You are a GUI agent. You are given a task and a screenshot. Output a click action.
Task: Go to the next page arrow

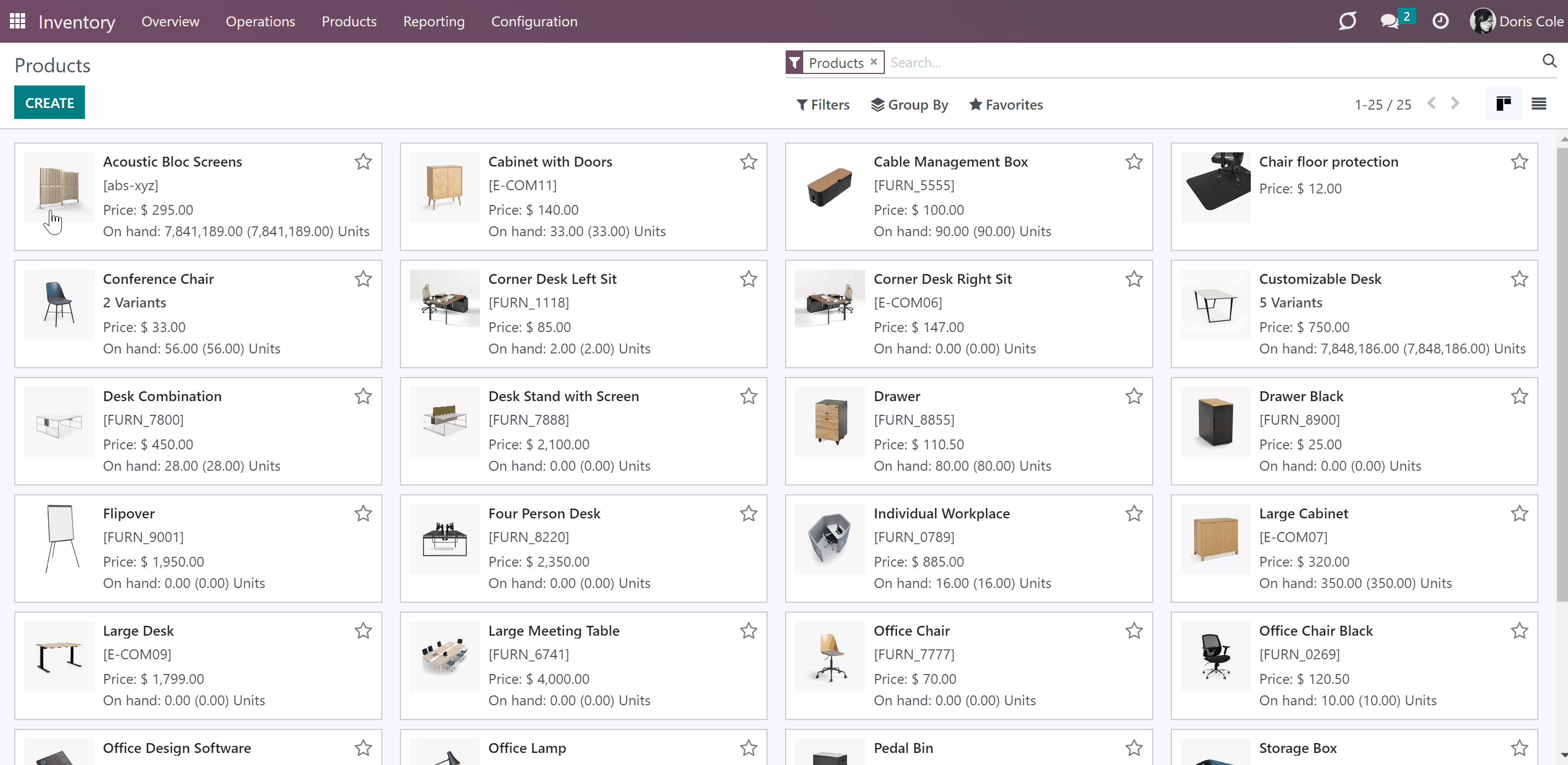[1455, 104]
